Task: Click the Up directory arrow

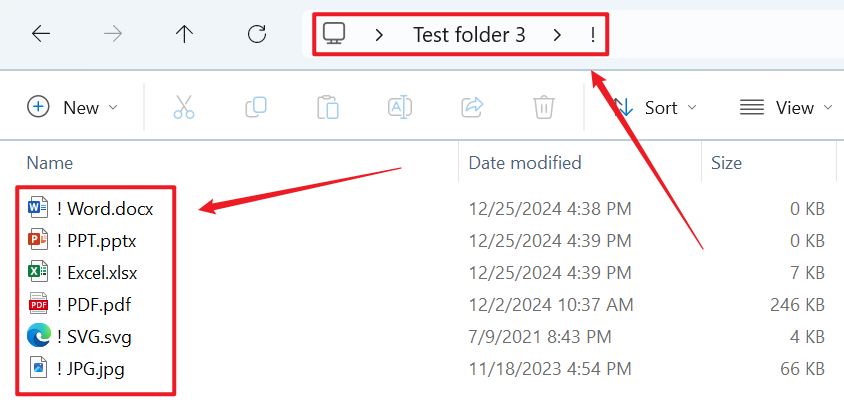Action: (x=184, y=34)
